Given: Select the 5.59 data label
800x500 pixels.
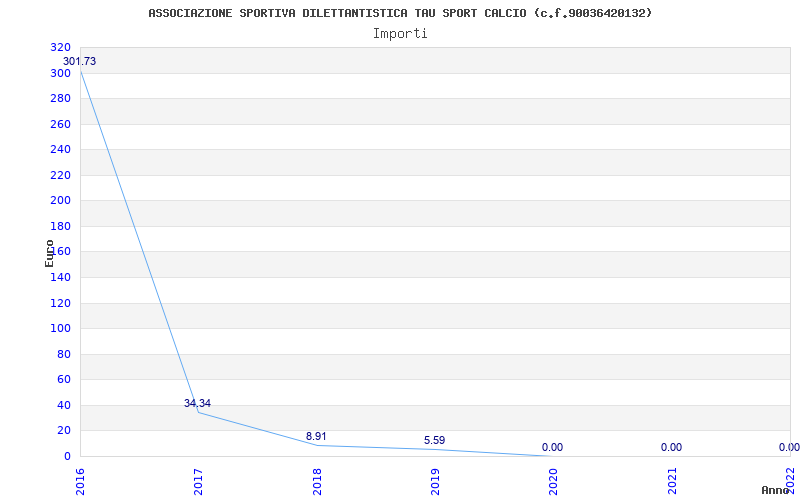Looking at the screenshot, I should [434, 440].
